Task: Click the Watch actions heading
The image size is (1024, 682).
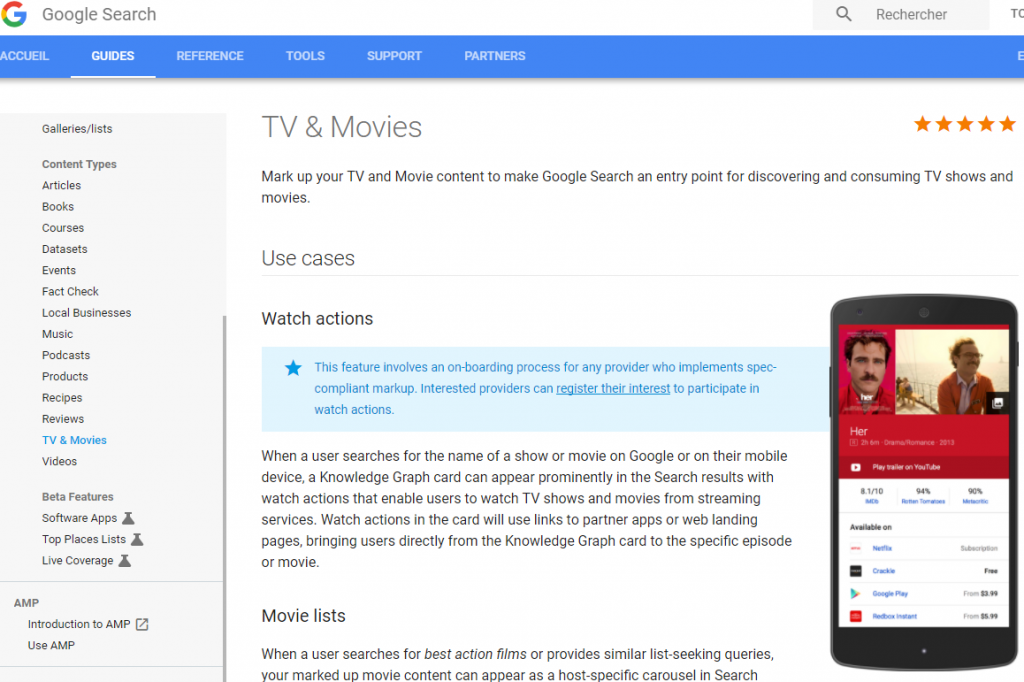Action: 317,319
